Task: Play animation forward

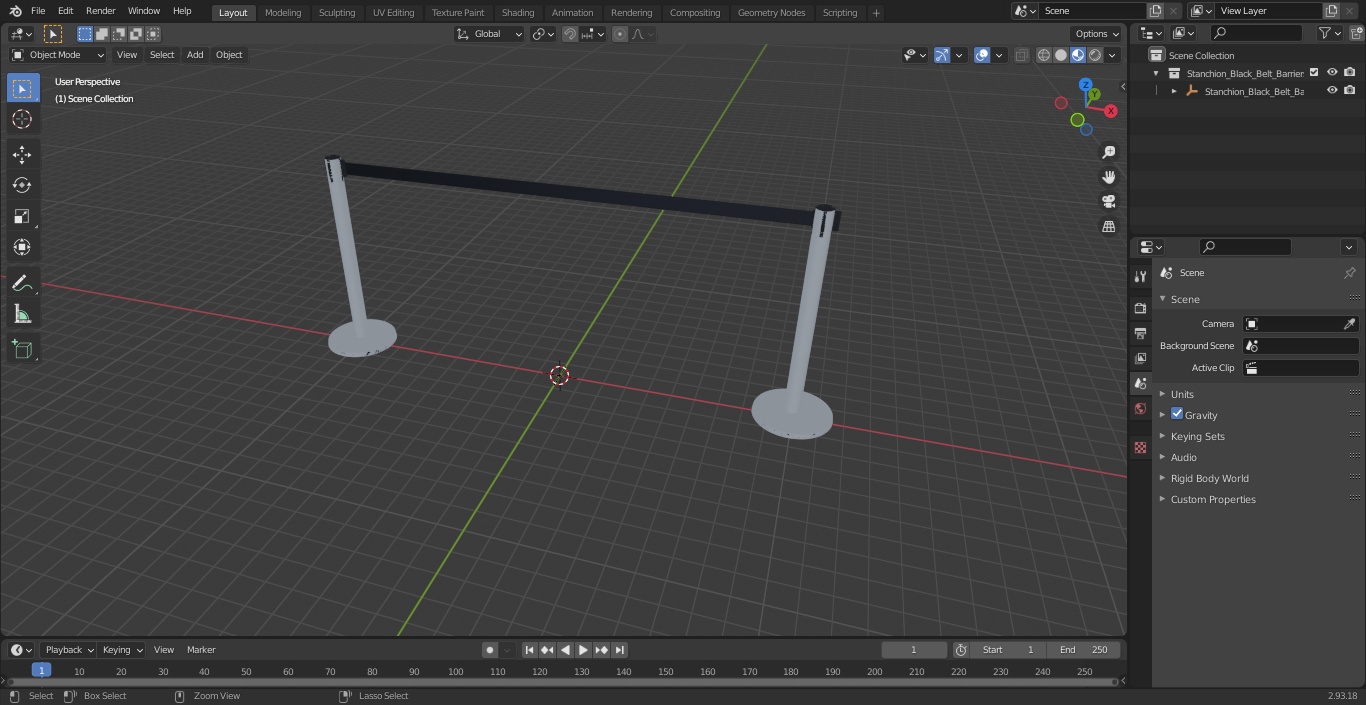Action: pos(584,650)
